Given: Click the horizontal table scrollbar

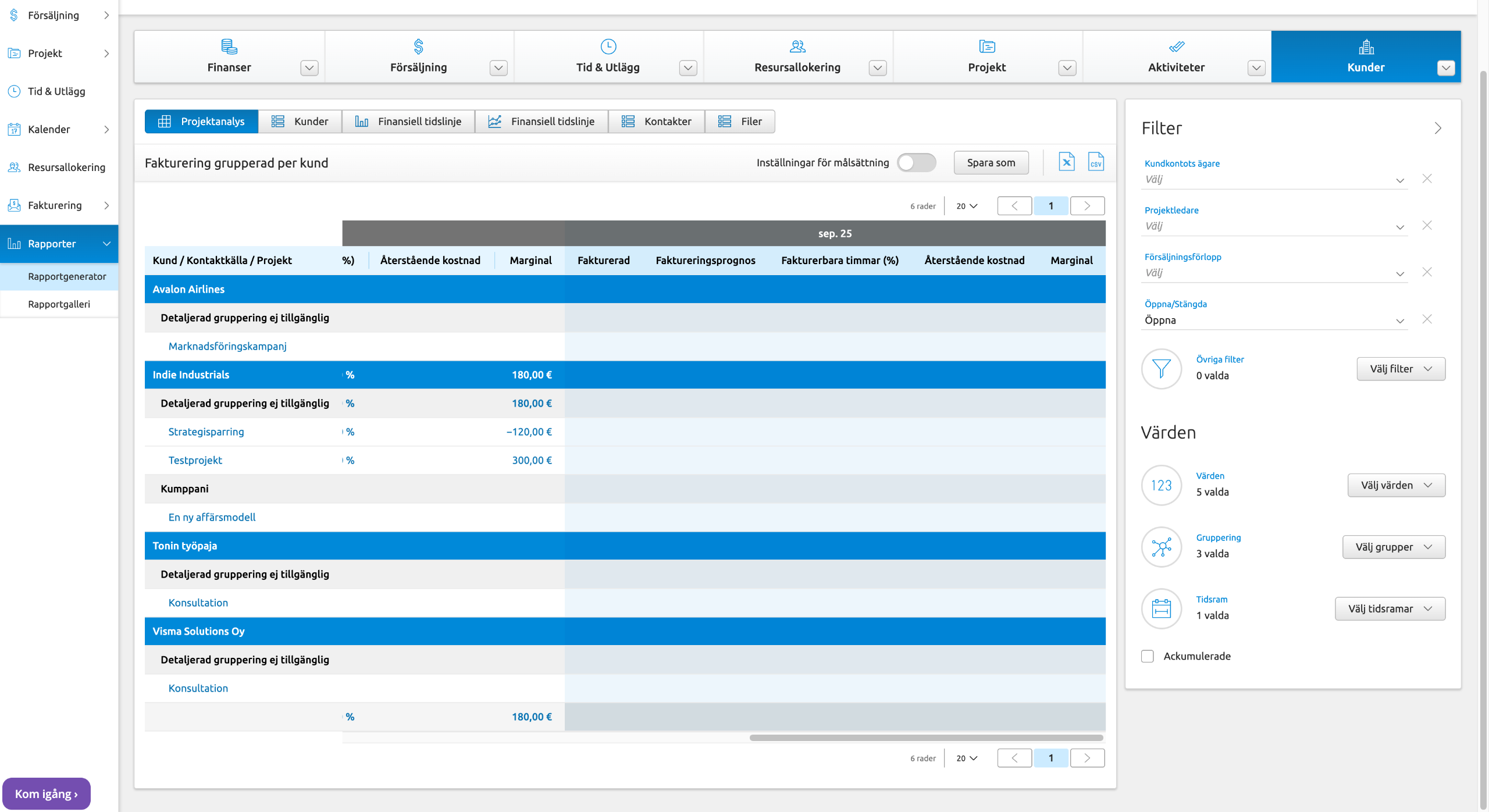Looking at the screenshot, I should (926, 738).
